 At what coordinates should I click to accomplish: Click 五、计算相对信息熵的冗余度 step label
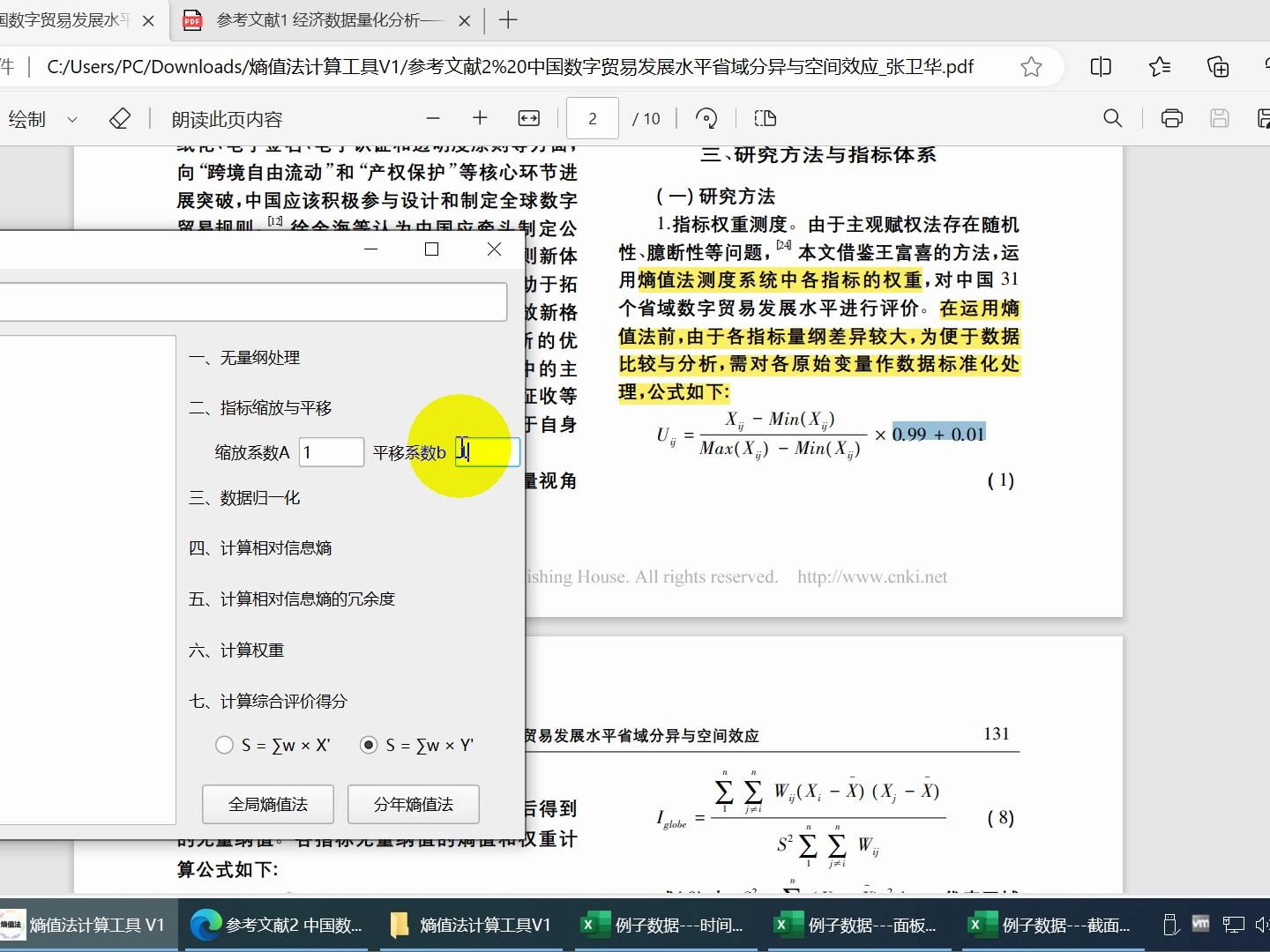[292, 599]
